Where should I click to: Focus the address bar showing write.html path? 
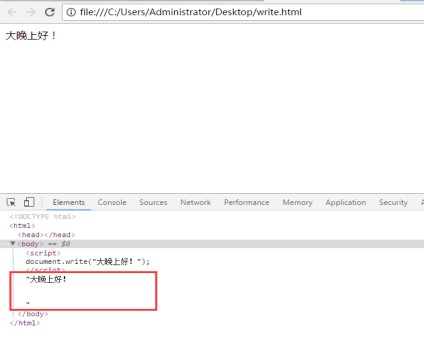pyautogui.click(x=243, y=12)
